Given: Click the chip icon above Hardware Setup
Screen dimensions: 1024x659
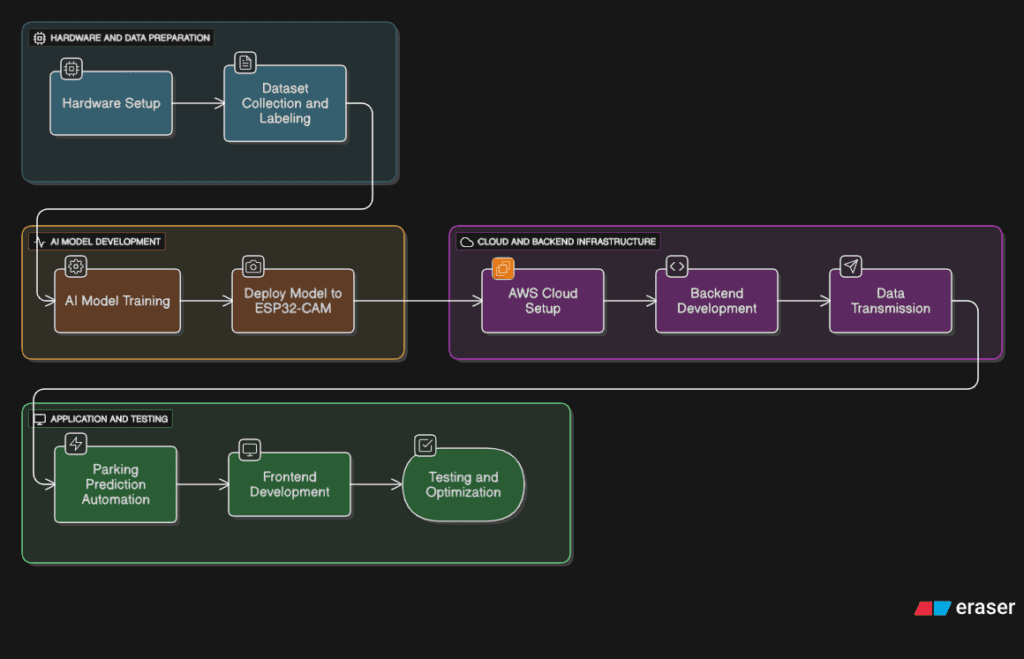Looking at the screenshot, I should click(x=72, y=69).
